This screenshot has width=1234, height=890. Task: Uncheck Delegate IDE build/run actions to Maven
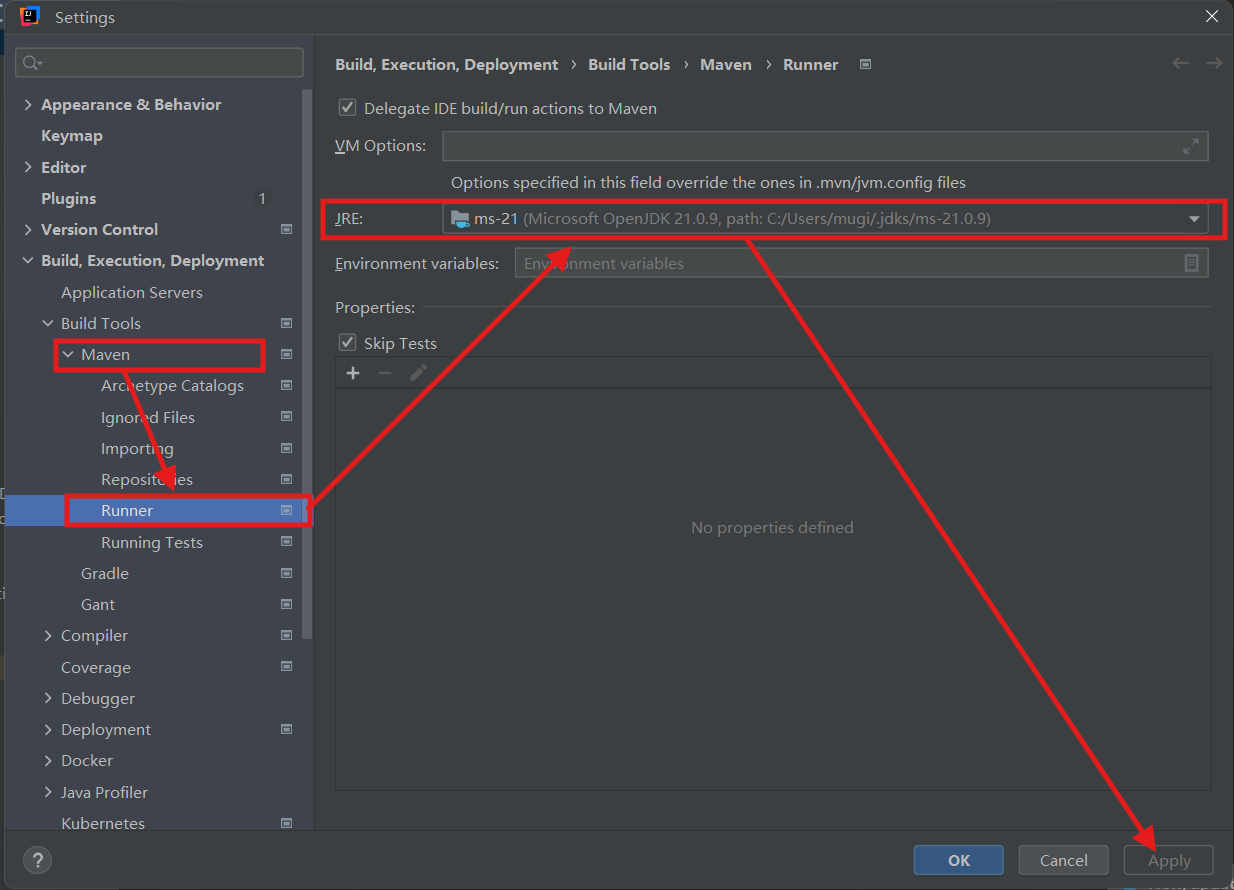348,108
